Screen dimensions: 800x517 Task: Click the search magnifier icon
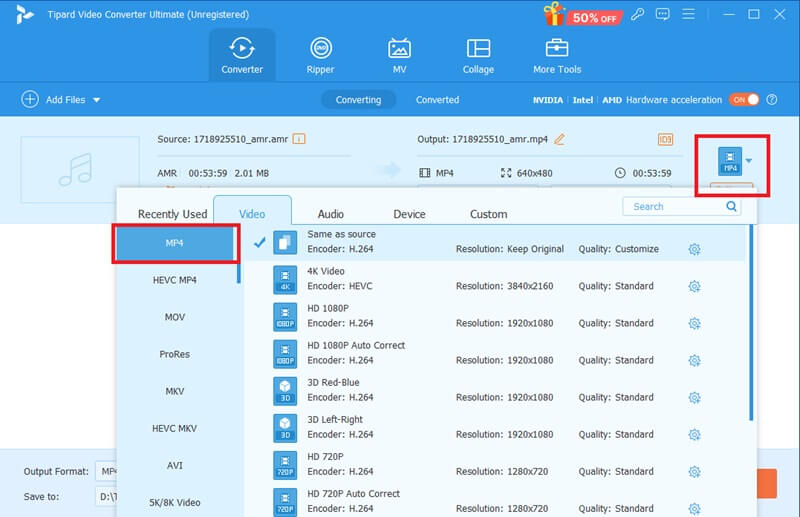coord(731,206)
